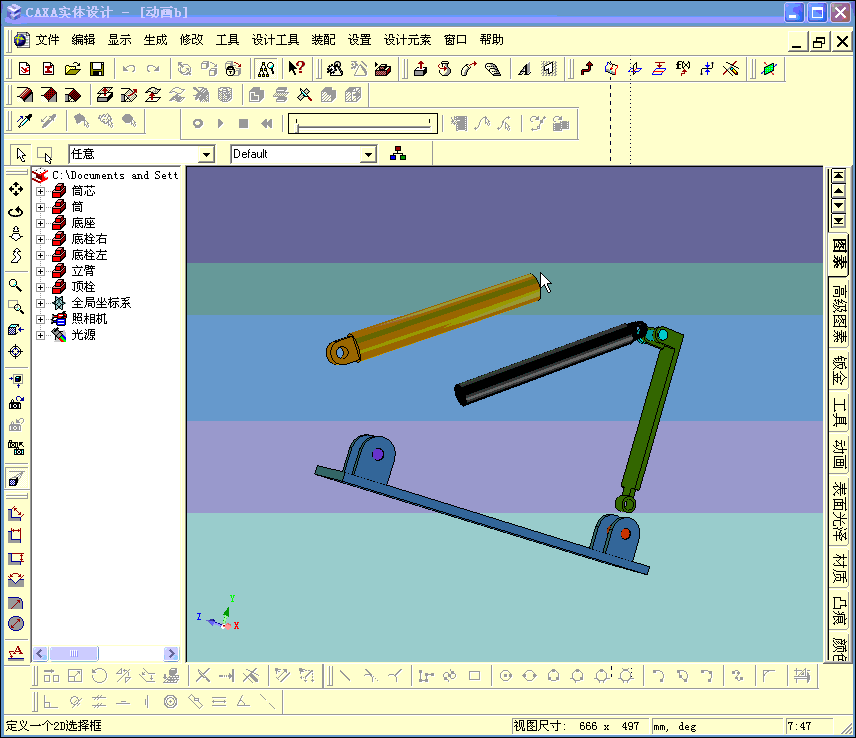Switch to the 表面光泽 catalog tab

click(839, 511)
